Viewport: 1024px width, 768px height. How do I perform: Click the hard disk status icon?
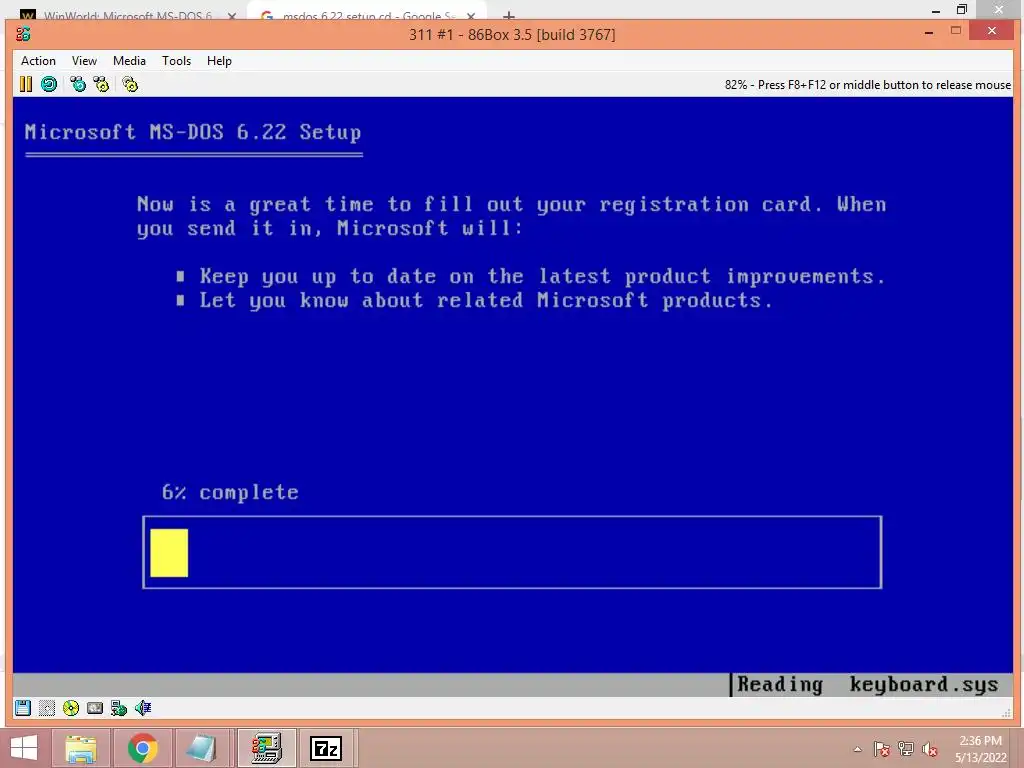coord(95,708)
